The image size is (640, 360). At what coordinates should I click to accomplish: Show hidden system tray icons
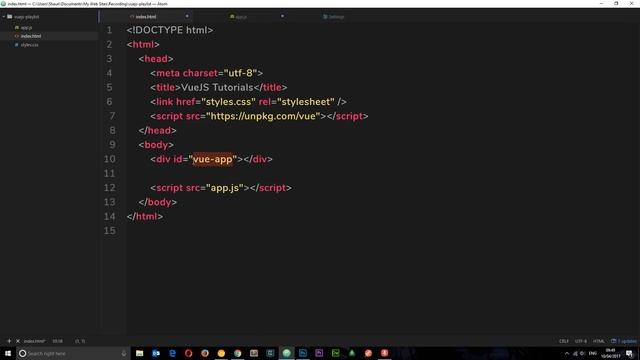coord(567,353)
